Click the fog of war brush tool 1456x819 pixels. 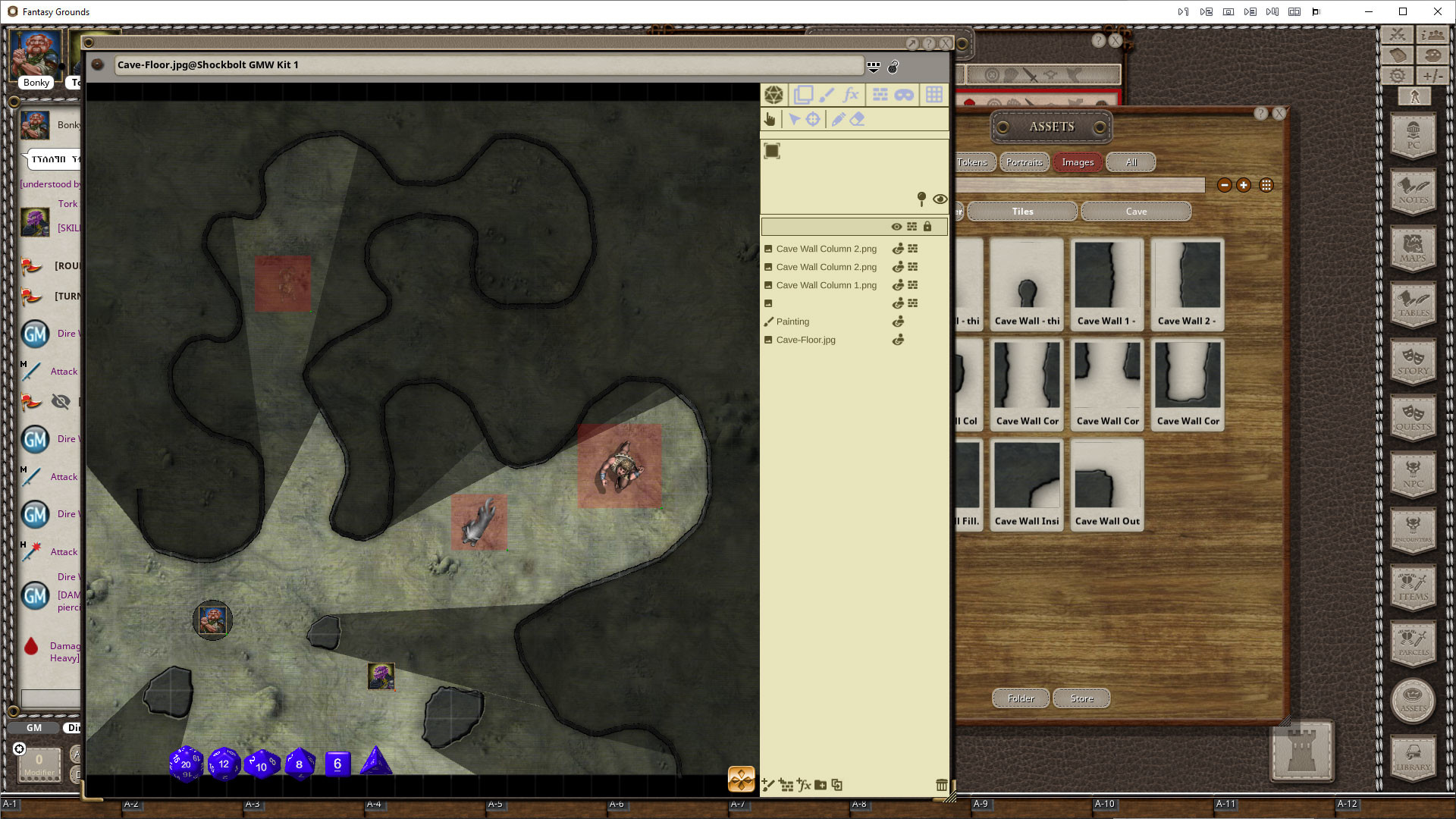coord(905,94)
